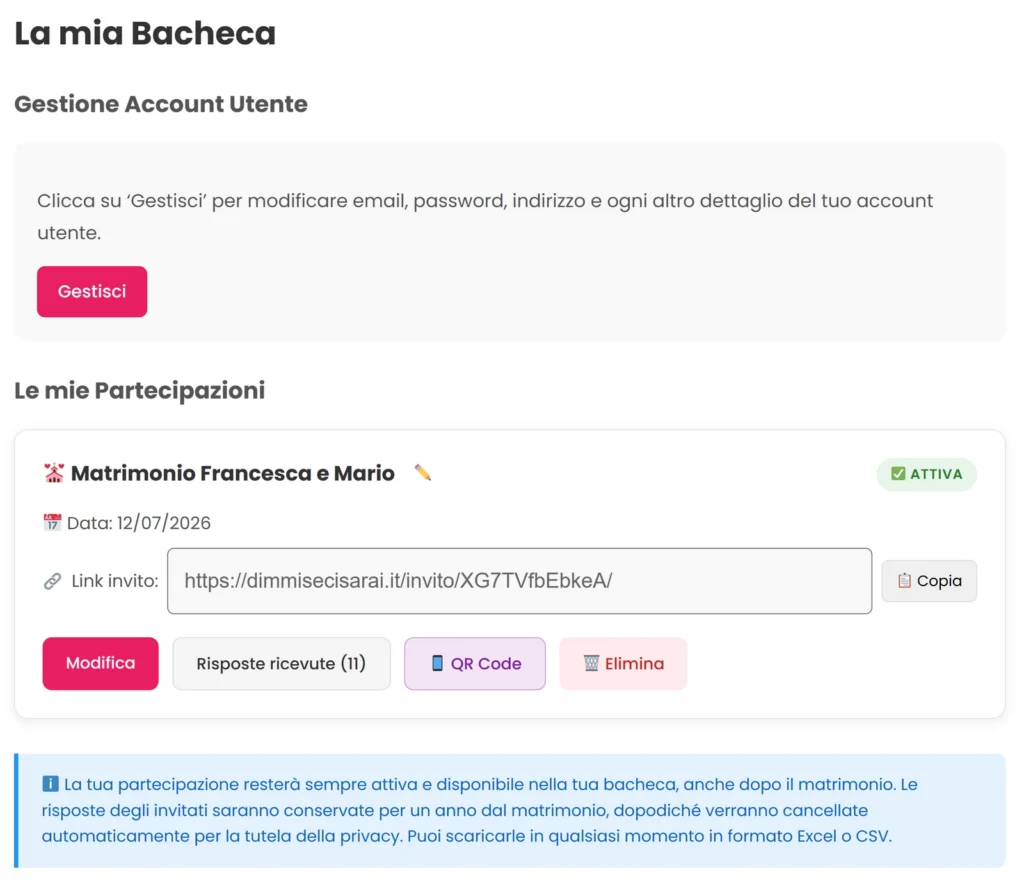1024x883 pixels.
Task: Delete the event with the Elimina button
Action: (623, 663)
